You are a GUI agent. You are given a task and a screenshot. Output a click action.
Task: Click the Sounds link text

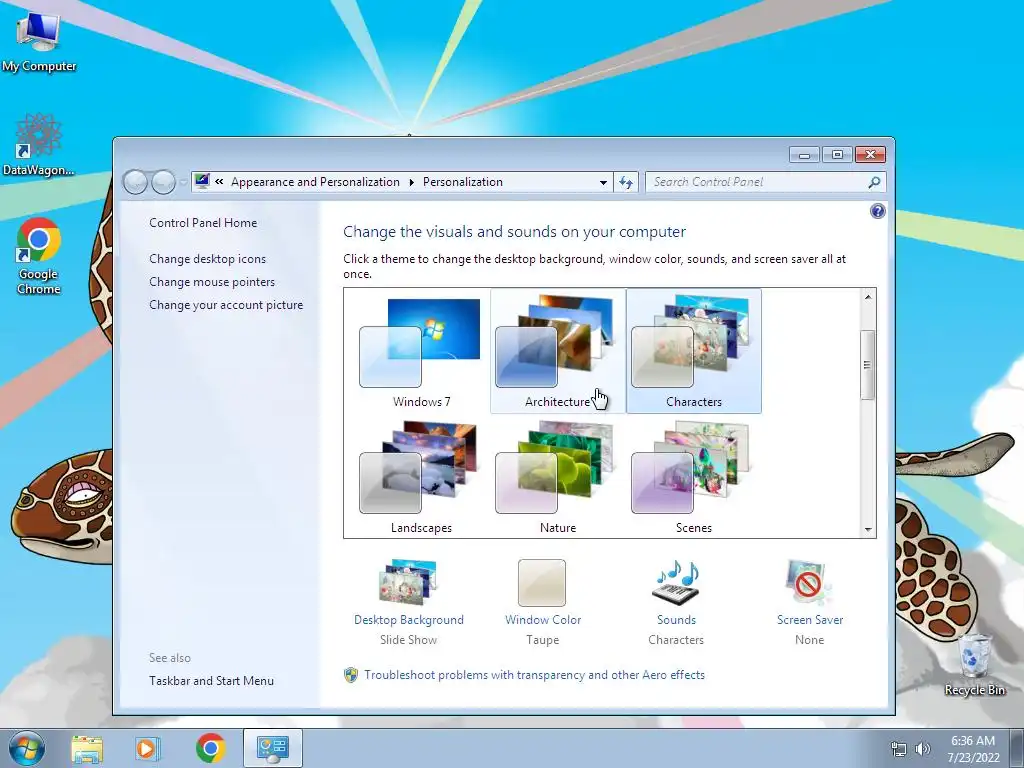point(676,620)
